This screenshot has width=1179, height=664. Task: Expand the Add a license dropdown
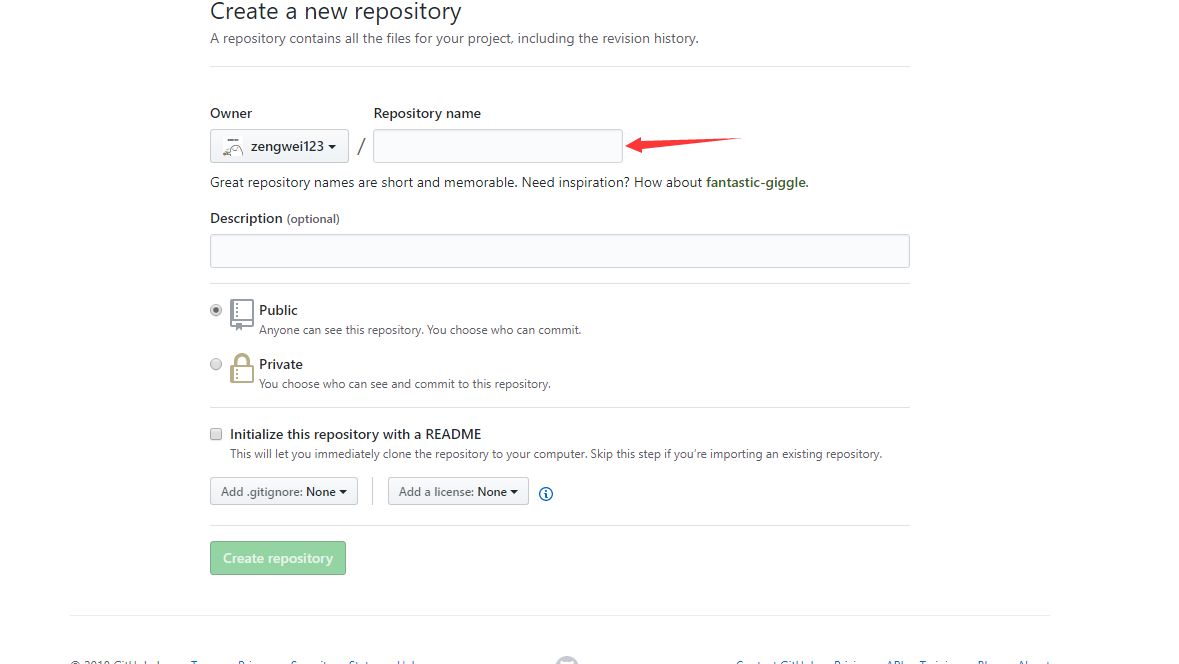[458, 491]
